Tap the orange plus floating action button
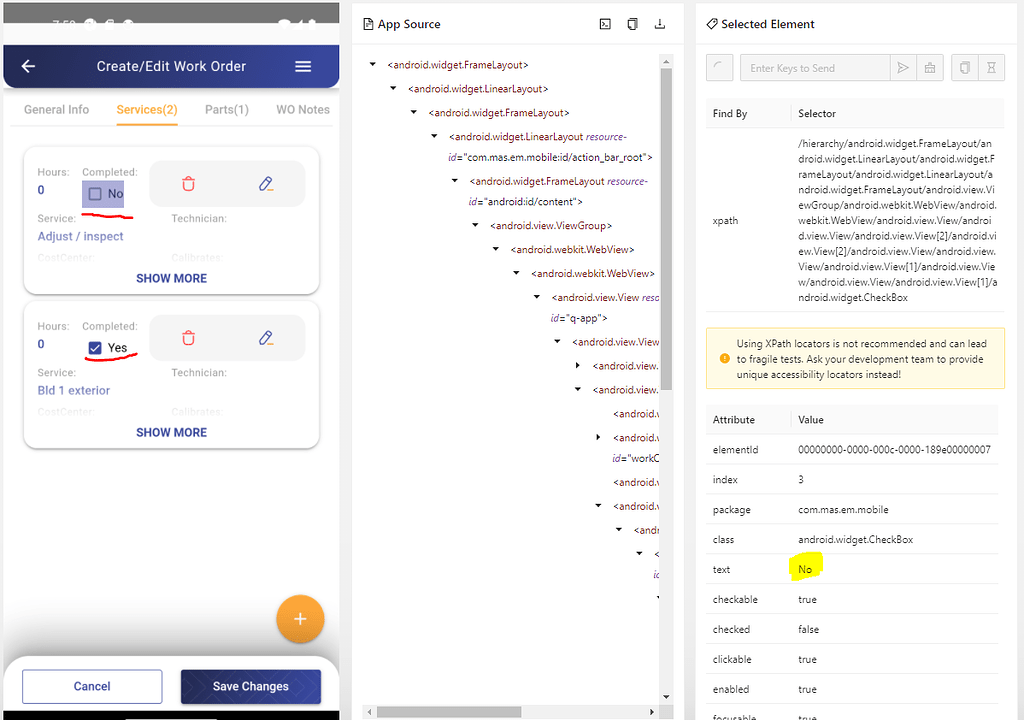 [x=300, y=619]
